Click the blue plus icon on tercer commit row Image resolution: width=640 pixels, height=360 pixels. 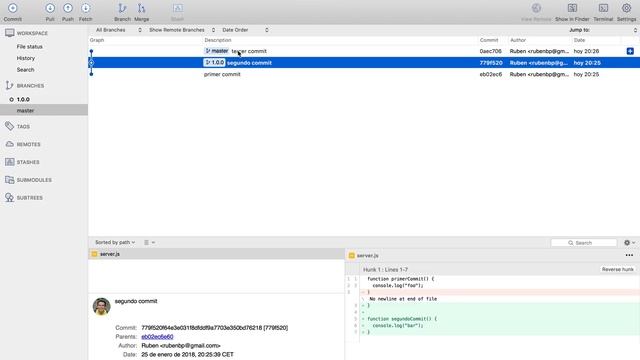[x=630, y=51]
